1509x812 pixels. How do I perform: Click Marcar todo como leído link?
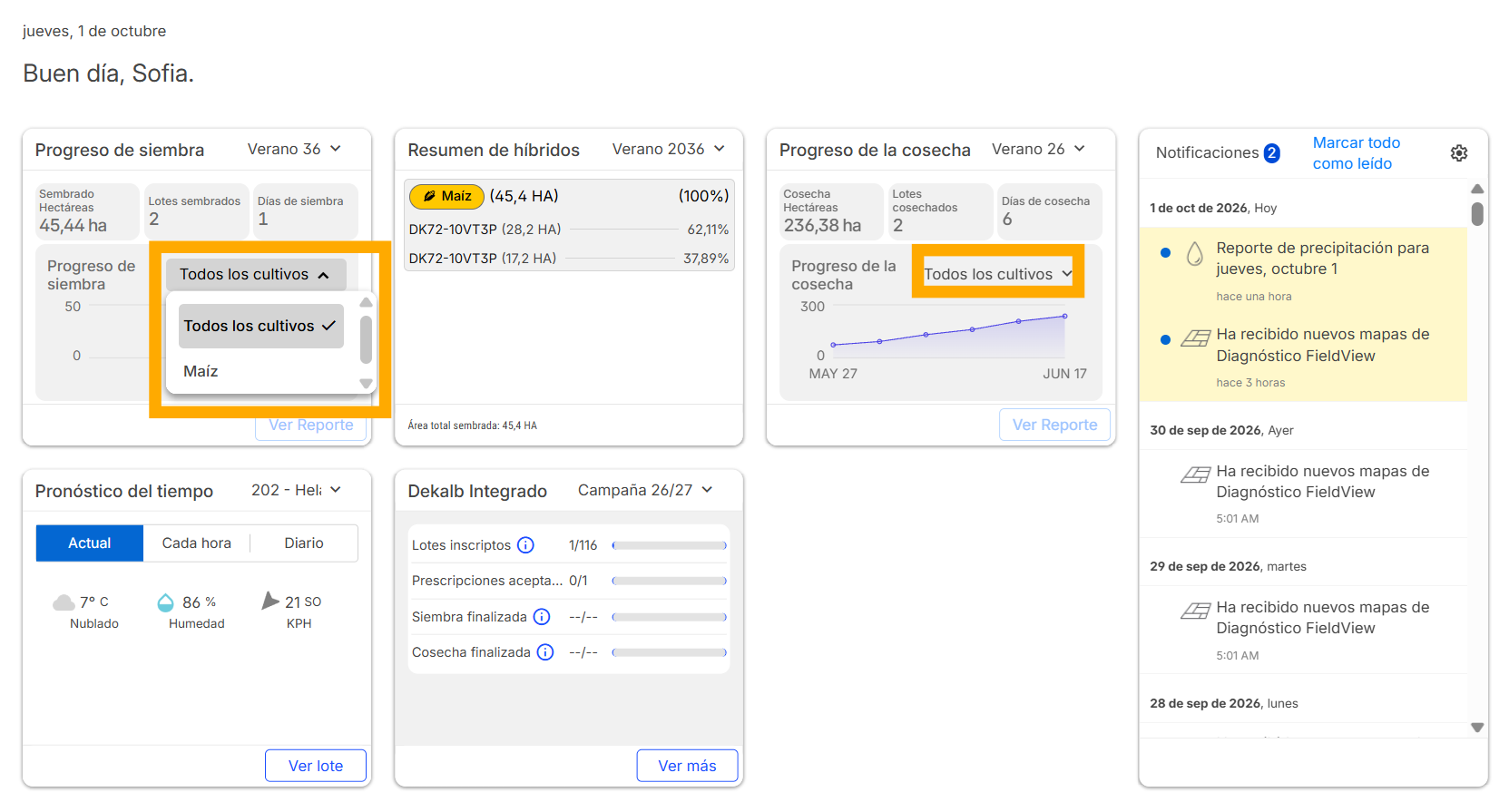pos(1357,153)
